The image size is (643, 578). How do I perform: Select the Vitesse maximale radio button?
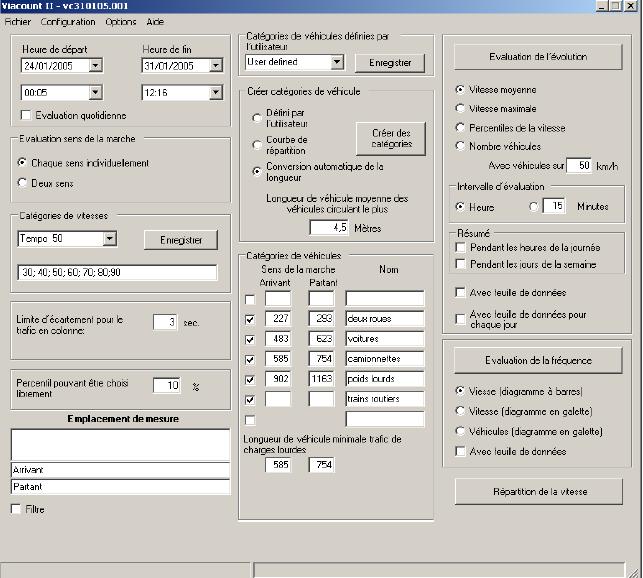(460, 108)
